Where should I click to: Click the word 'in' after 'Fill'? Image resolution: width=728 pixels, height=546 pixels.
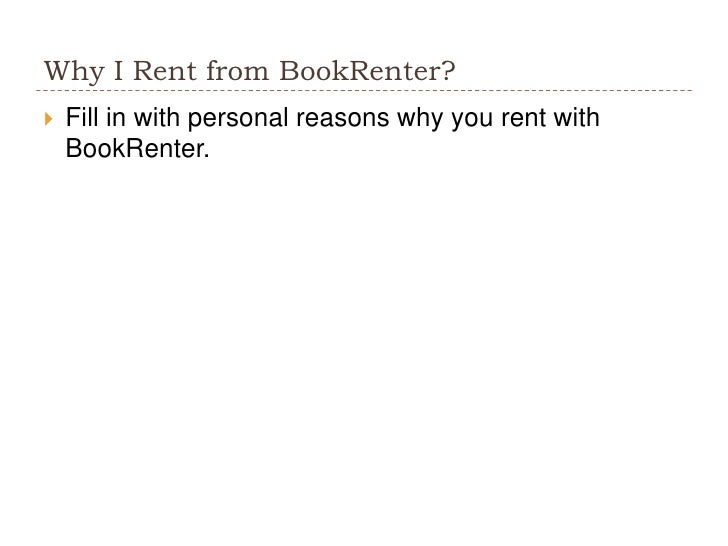pos(116,117)
